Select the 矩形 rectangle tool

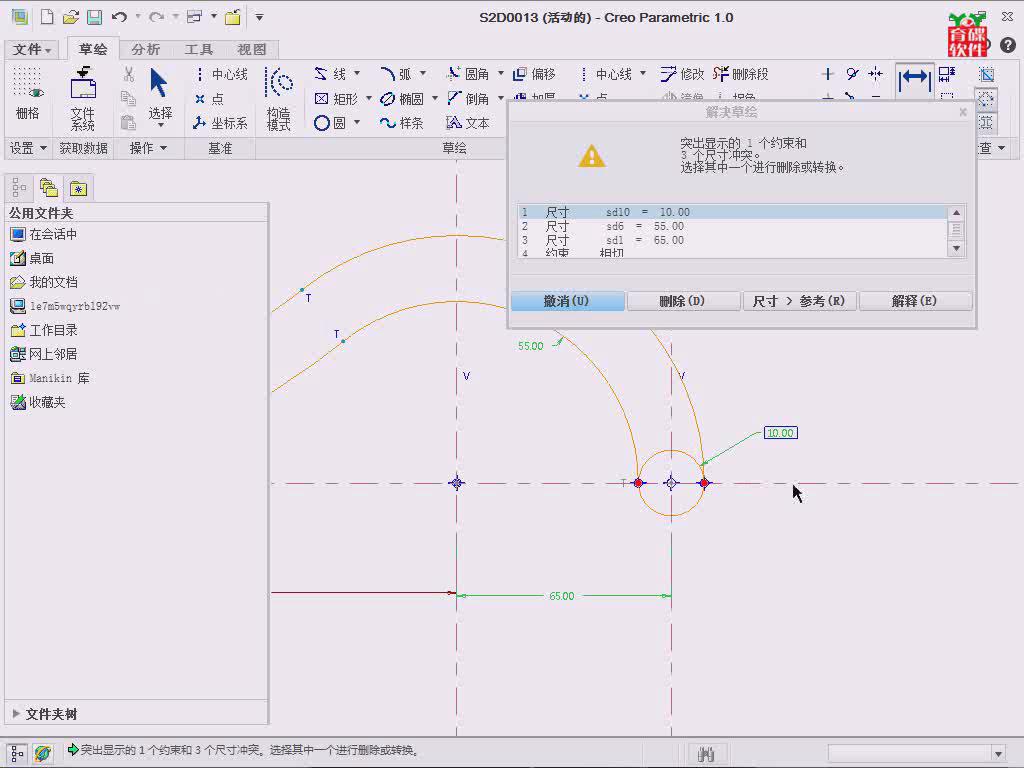[336, 99]
